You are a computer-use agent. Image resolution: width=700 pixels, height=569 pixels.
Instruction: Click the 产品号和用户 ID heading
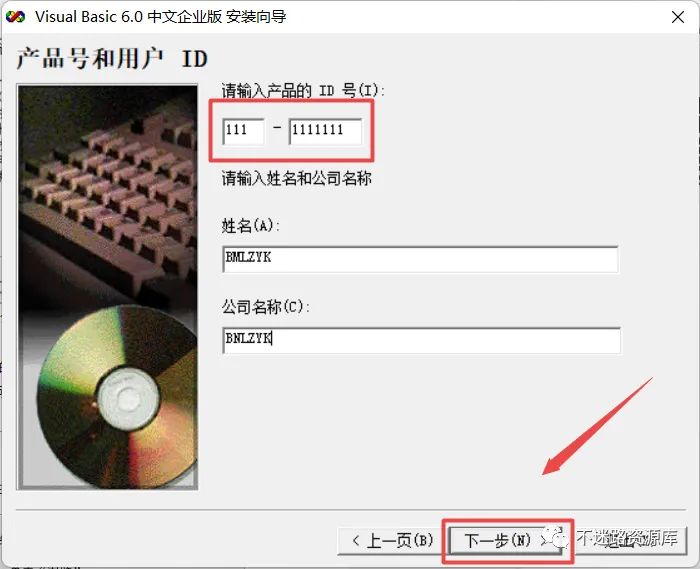(112, 59)
